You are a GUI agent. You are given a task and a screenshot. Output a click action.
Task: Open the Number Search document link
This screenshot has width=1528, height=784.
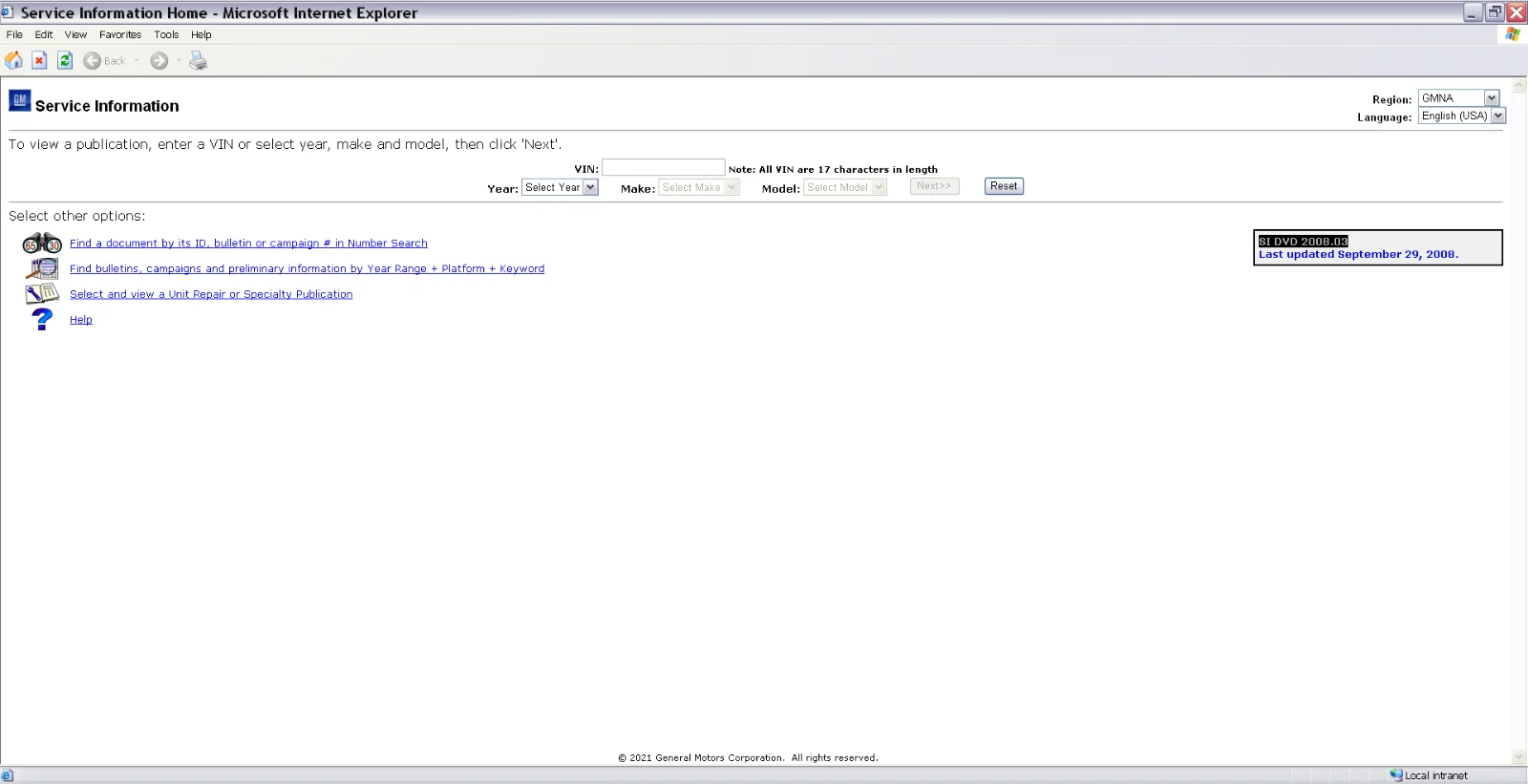click(x=248, y=244)
